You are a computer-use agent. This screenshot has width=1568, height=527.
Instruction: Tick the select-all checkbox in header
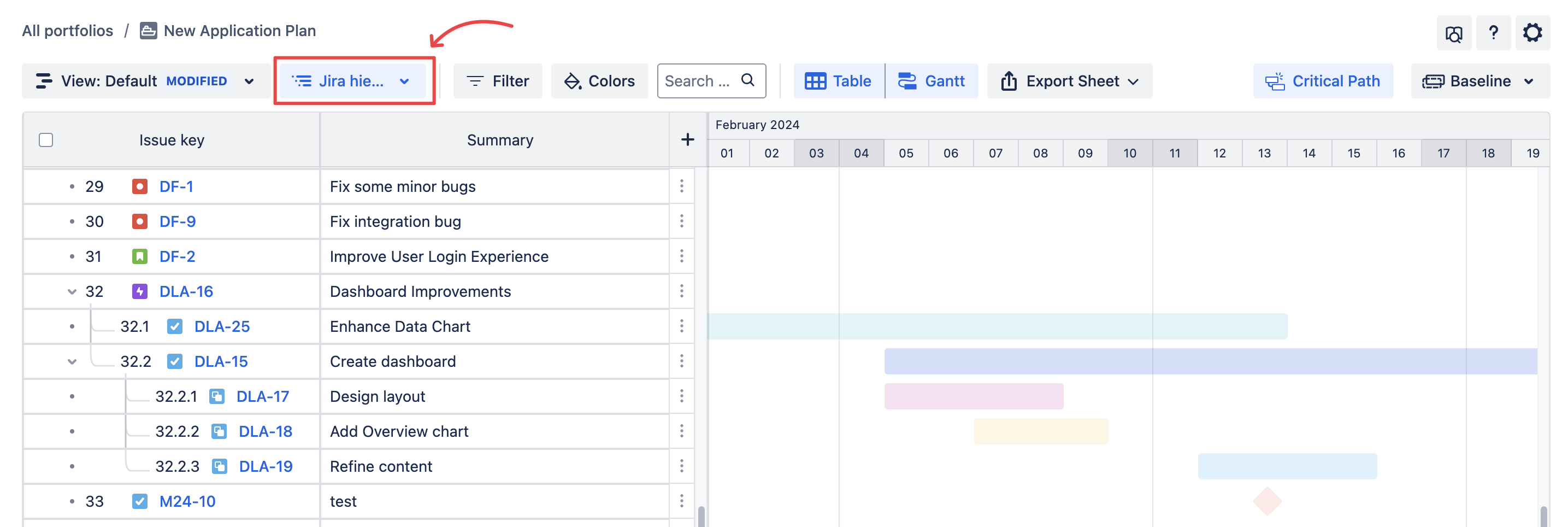point(46,140)
